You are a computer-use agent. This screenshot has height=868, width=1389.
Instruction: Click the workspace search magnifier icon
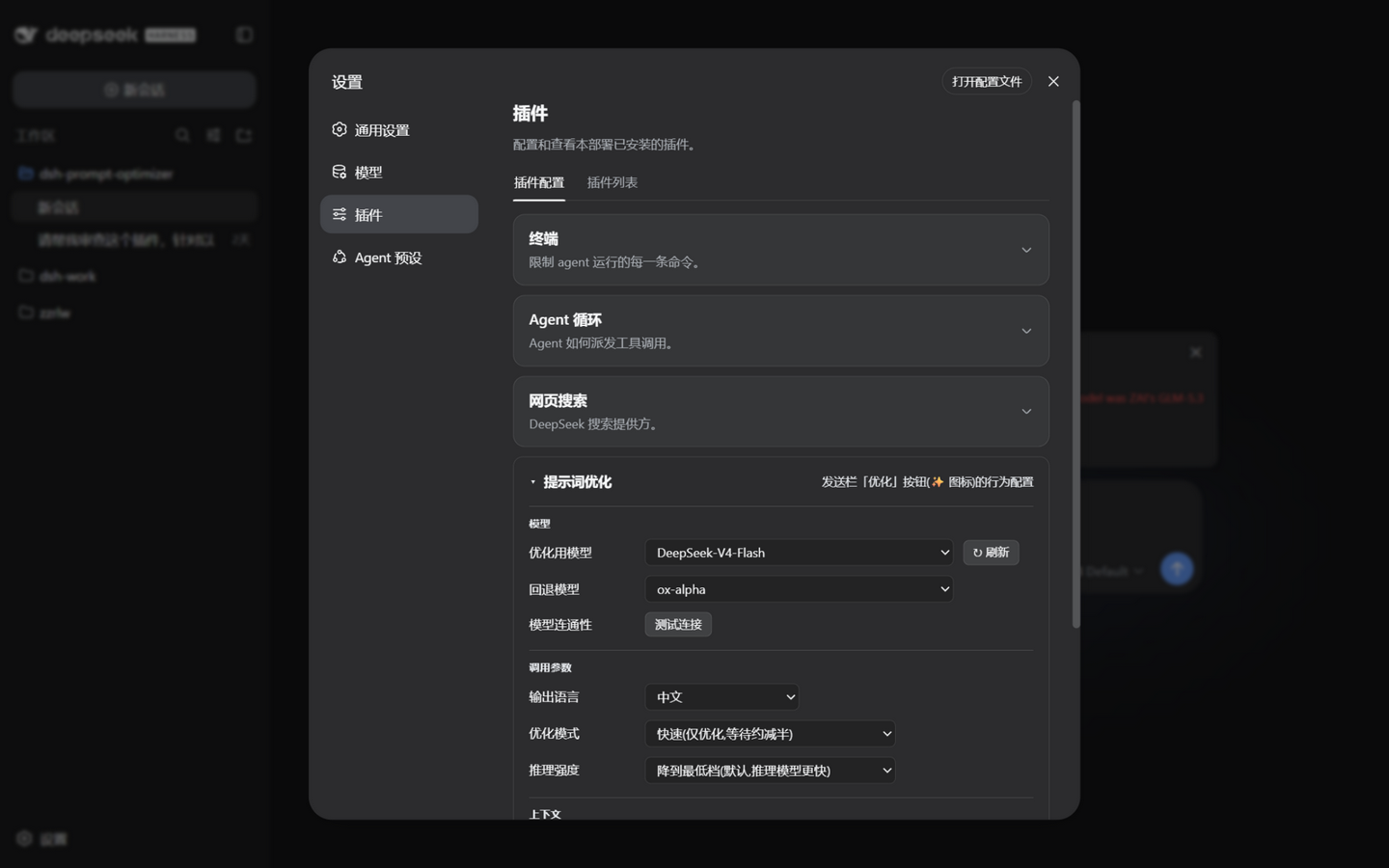(x=182, y=136)
